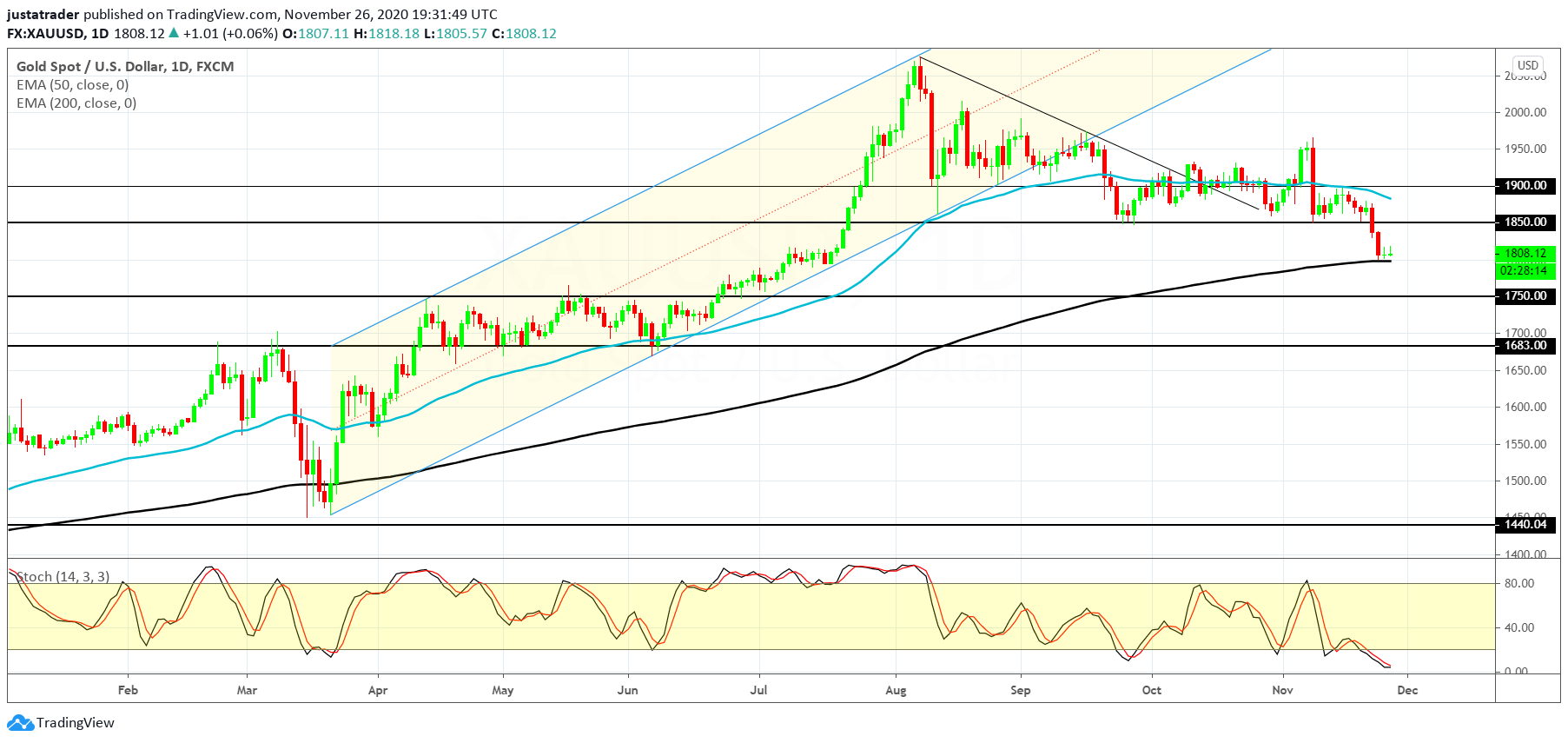Click the Dec label on time axis

(x=1407, y=690)
